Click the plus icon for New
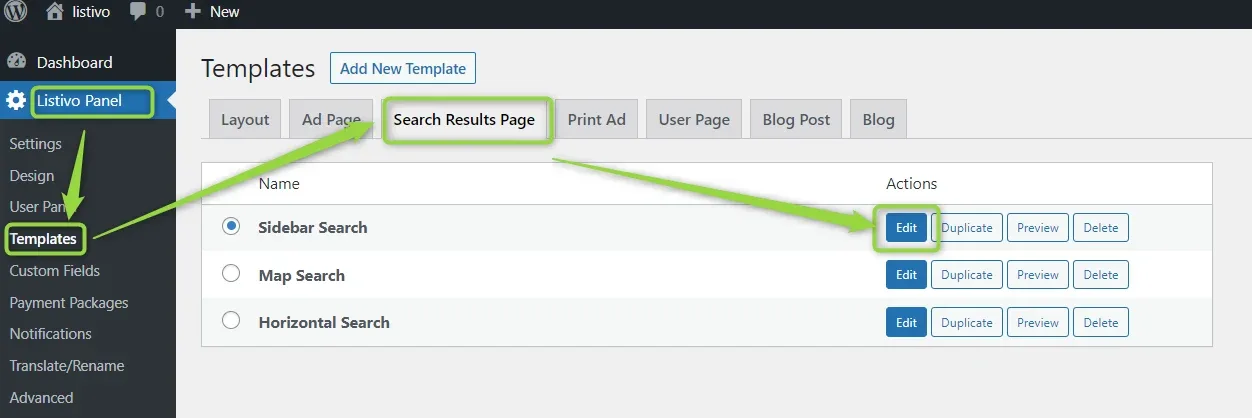The height and width of the screenshot is (418, 1252). point(194,12)
